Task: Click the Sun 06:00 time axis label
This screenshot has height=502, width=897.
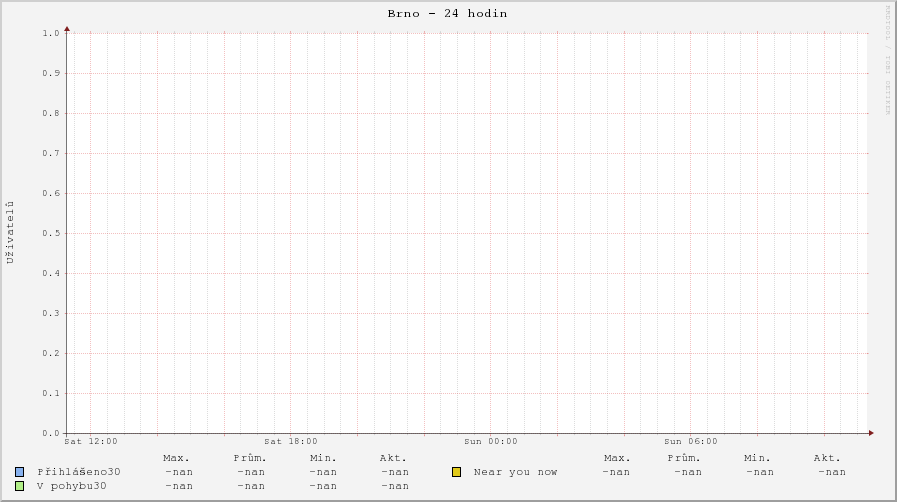Action: coord(690,441)
